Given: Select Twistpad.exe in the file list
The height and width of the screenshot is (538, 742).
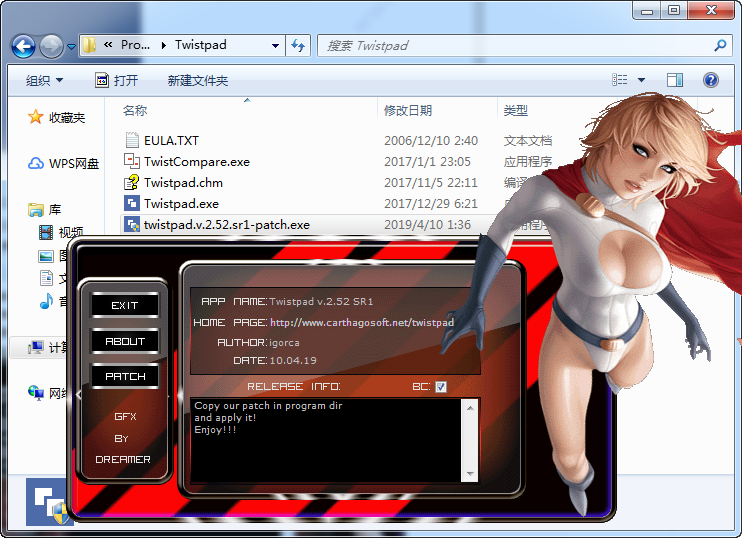Looking at the screenshot, I should (181, 203).
